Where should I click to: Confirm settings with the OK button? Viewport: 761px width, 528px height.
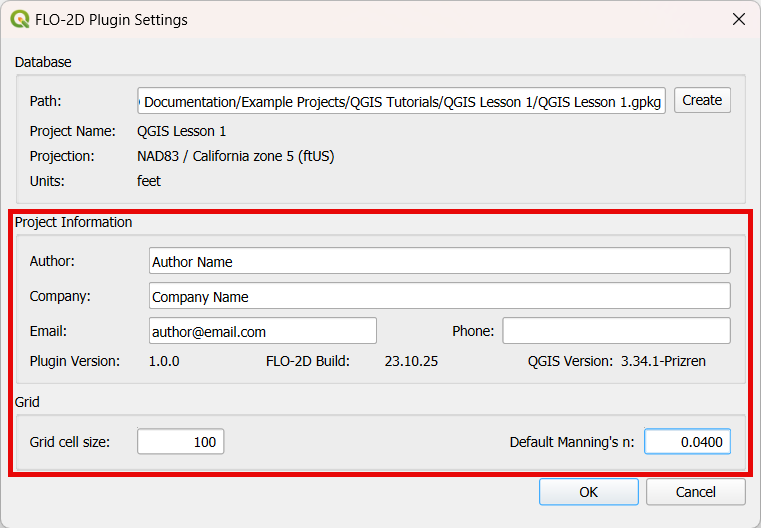pos(588,492)
